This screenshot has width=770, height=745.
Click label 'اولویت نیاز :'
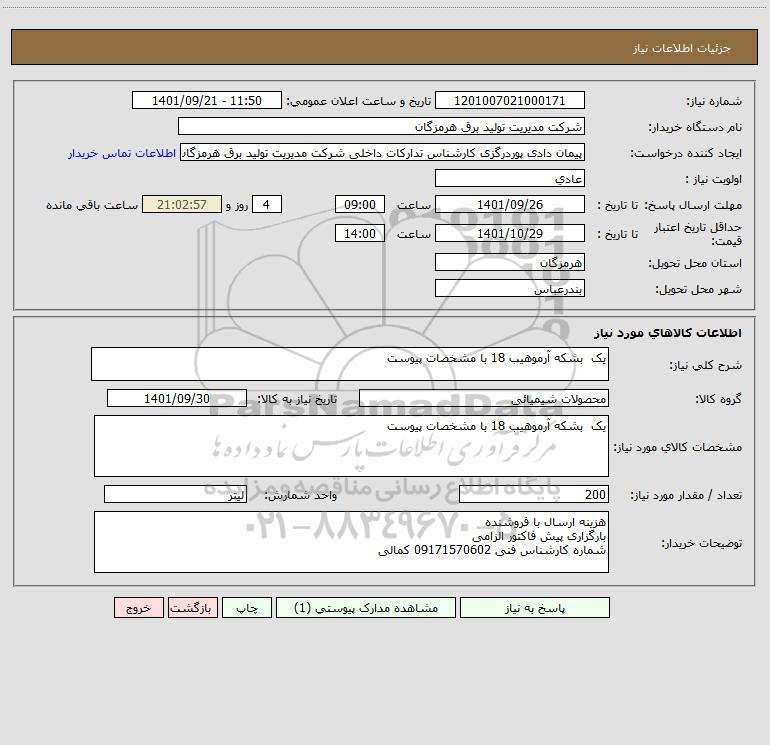pos(713,180)
